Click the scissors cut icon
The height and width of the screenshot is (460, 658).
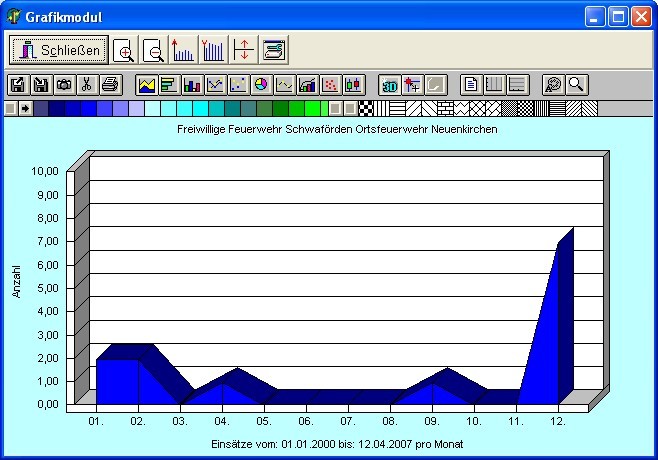(86, 85)
